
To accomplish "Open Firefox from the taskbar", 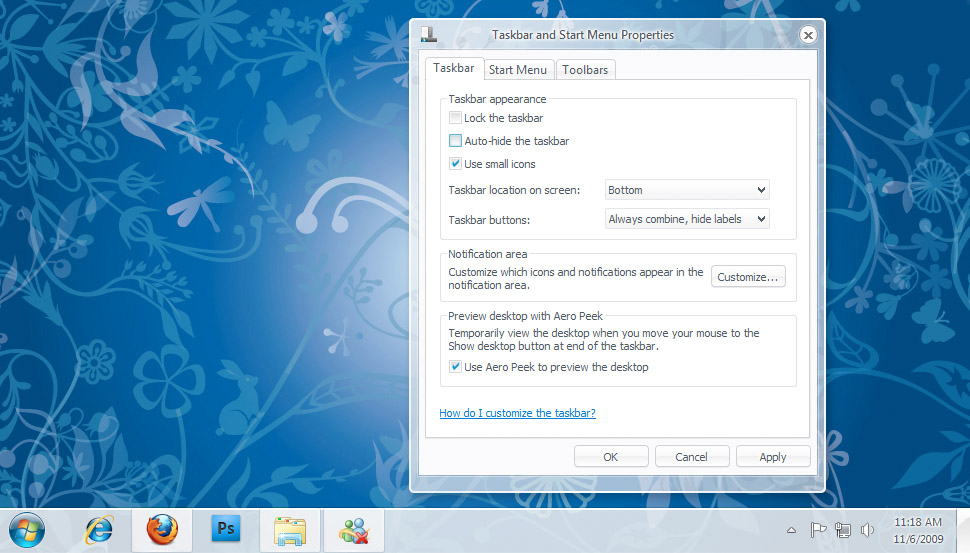I will click(162, 530).
